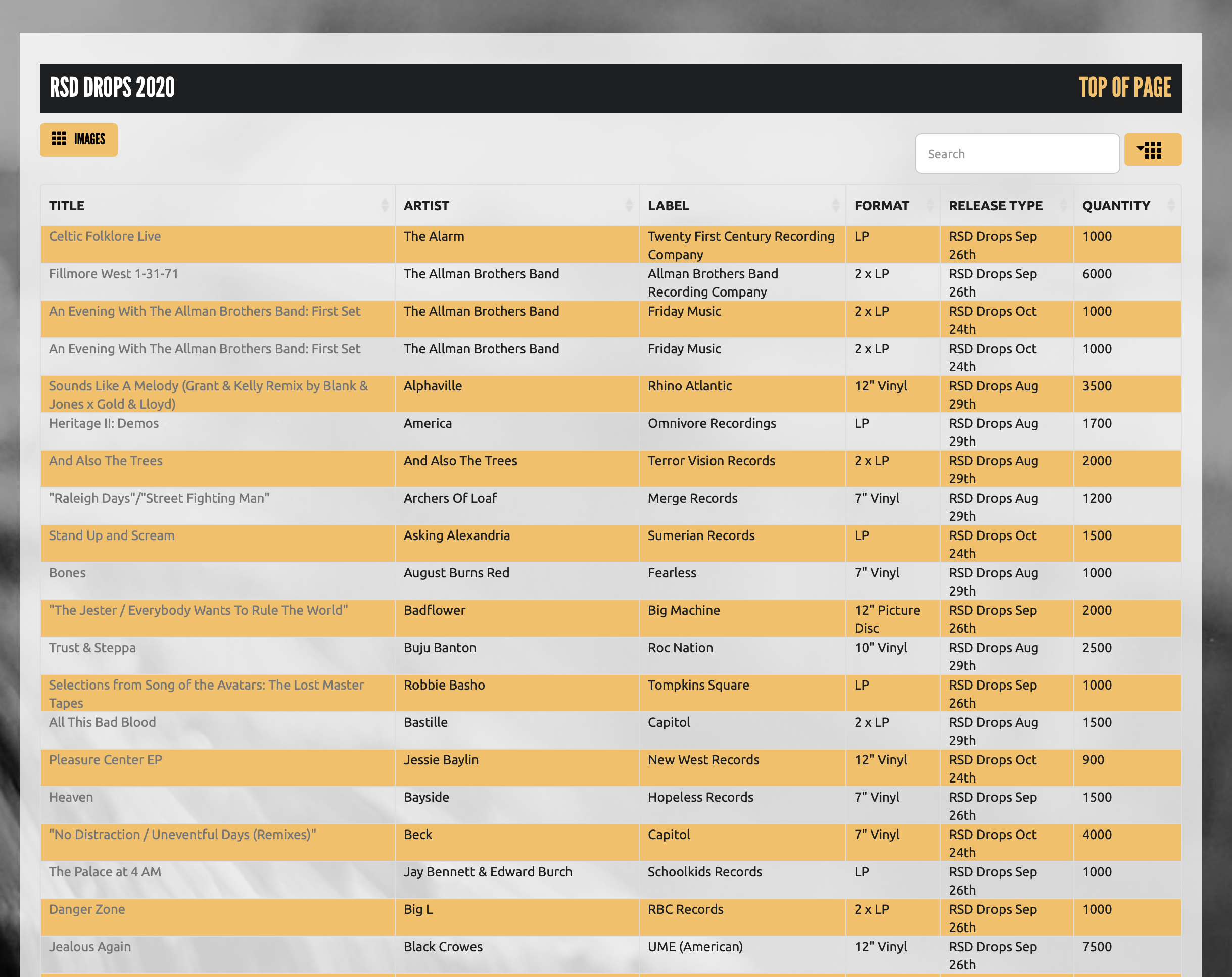Click label cell 'Merge Records'

(x=692, y=498)
